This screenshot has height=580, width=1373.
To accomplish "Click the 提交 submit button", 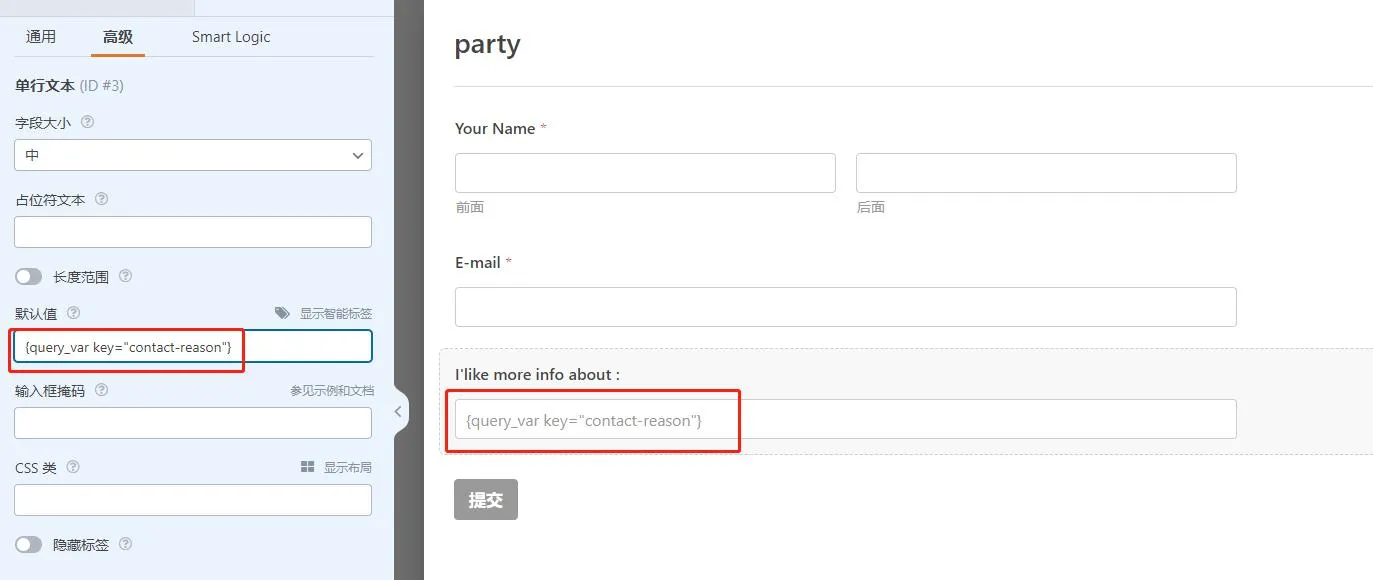I will coord(485,500).
